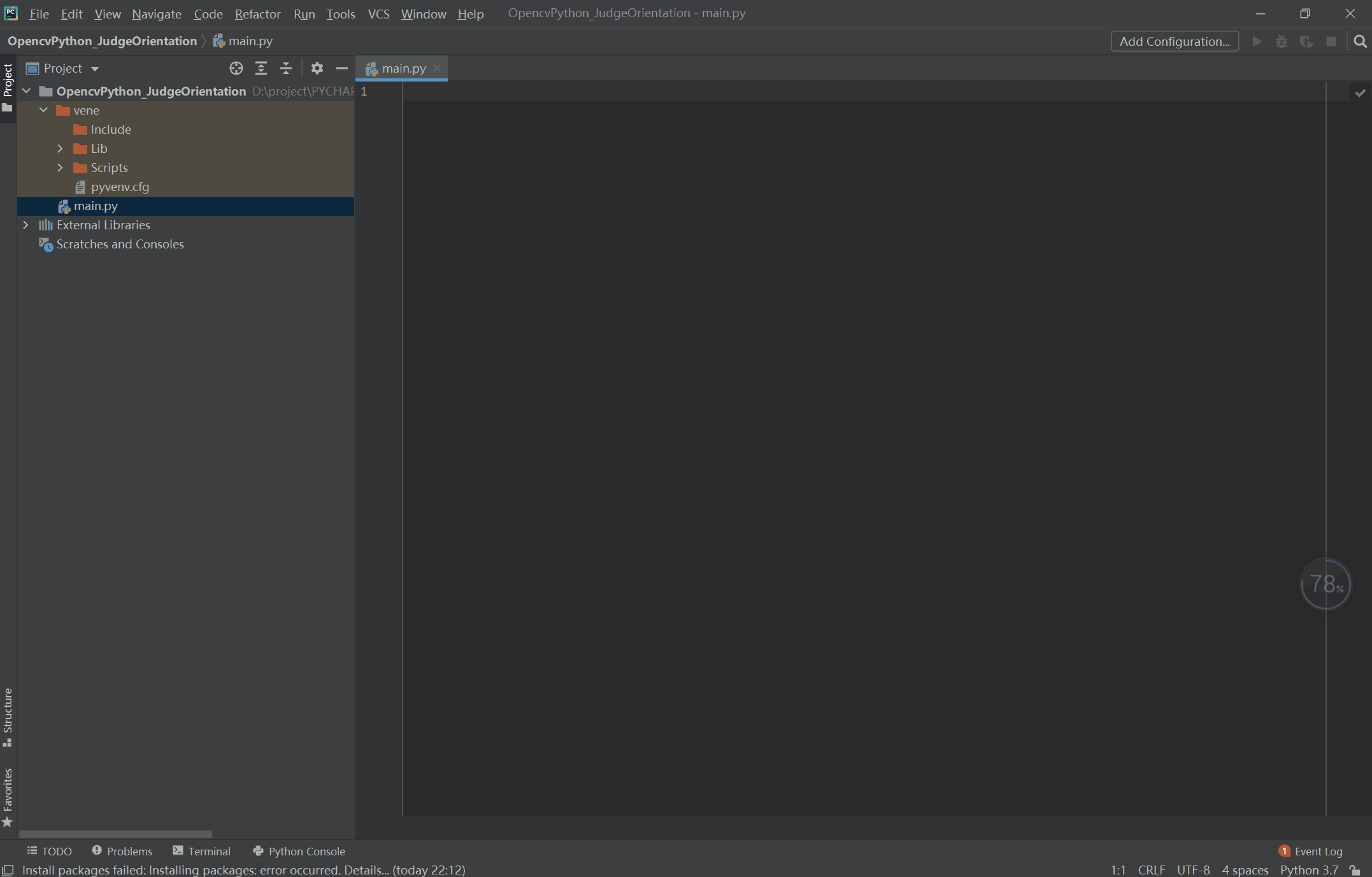
Task: Open the Problems view
Action: tap(129, 851)
